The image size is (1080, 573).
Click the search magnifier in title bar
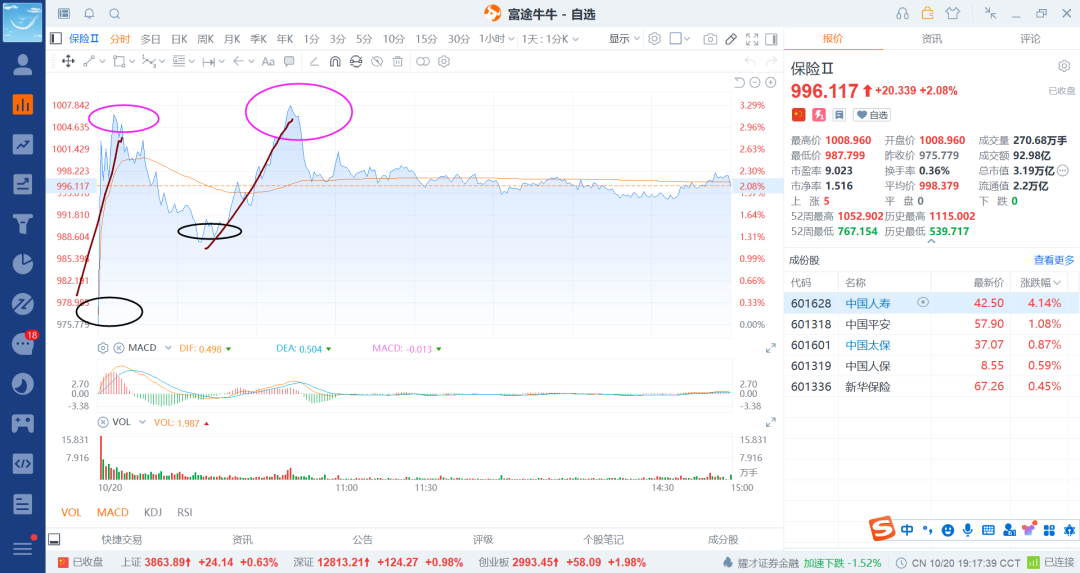click(115, 14)
